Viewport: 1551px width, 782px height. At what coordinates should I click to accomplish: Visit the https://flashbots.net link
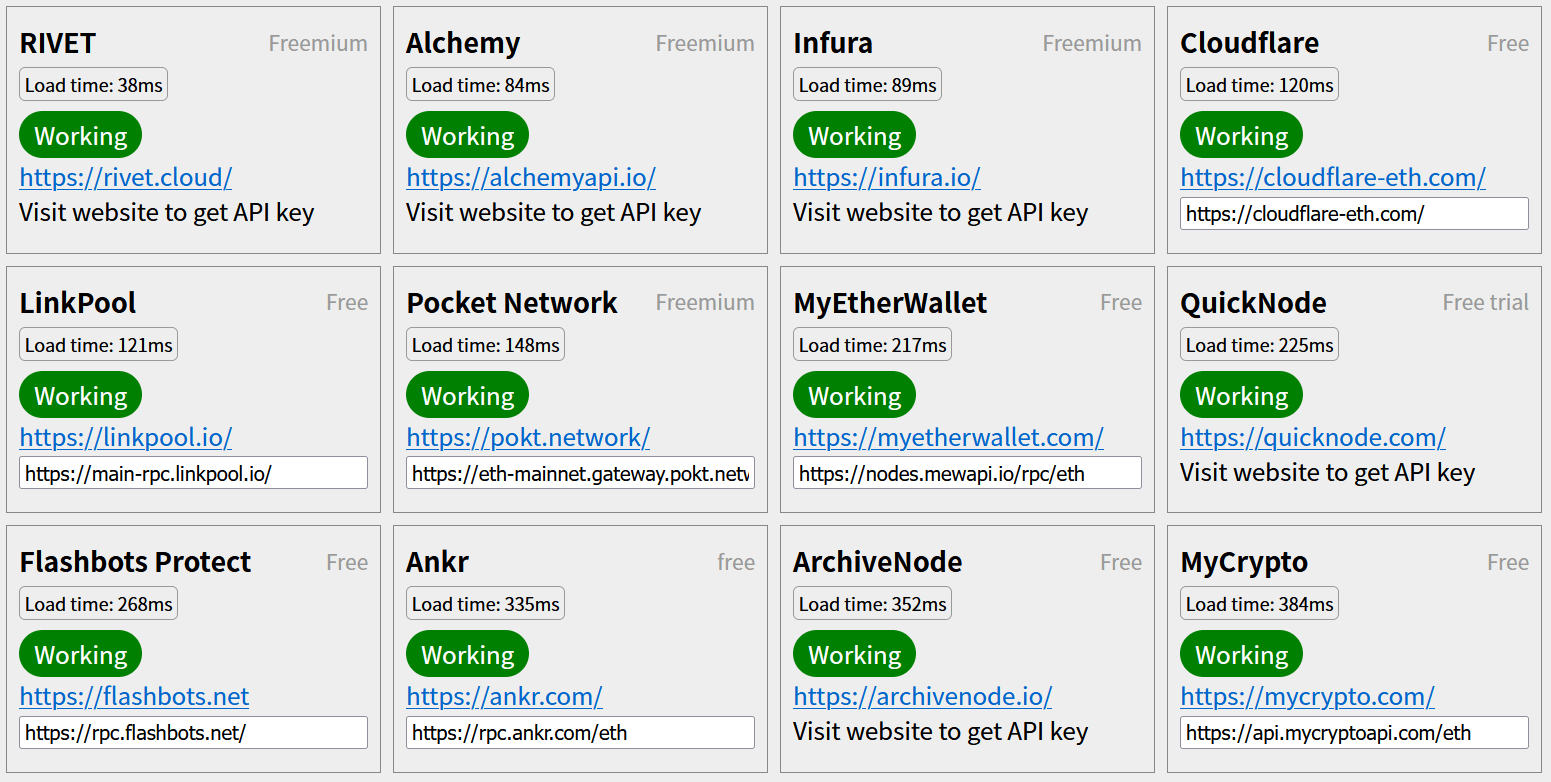click(134, 696)
